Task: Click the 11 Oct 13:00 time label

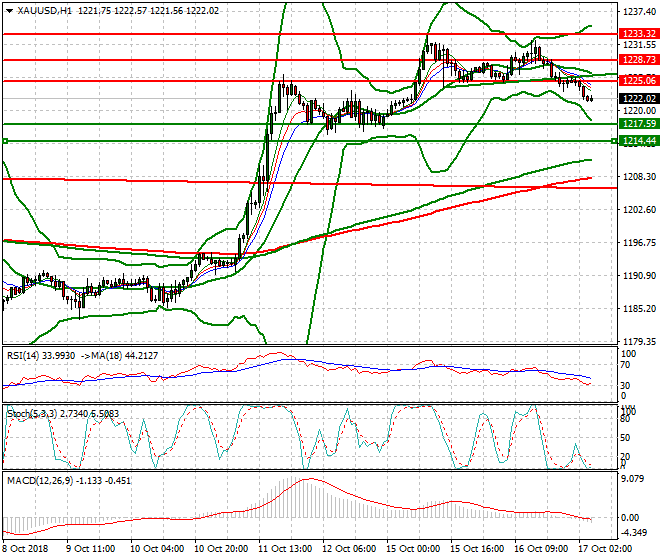Action: 285,549
